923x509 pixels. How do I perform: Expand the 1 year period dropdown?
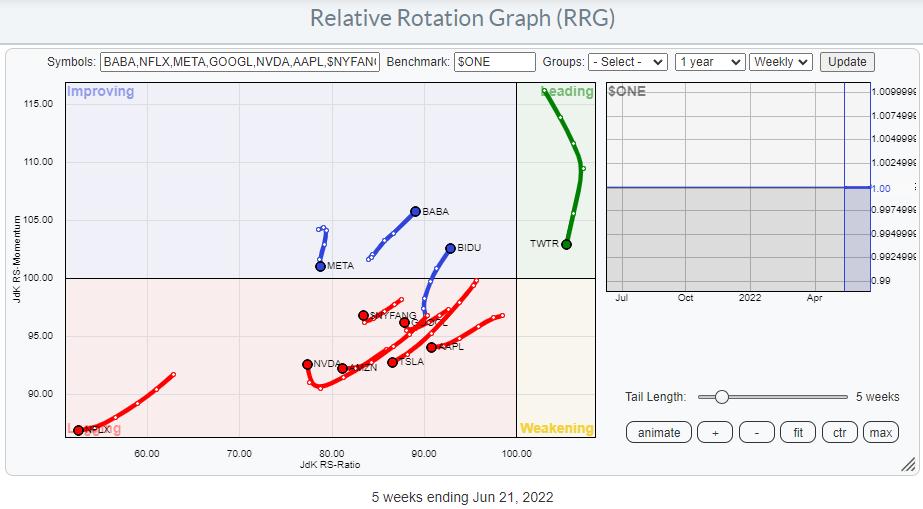(710, 62)
